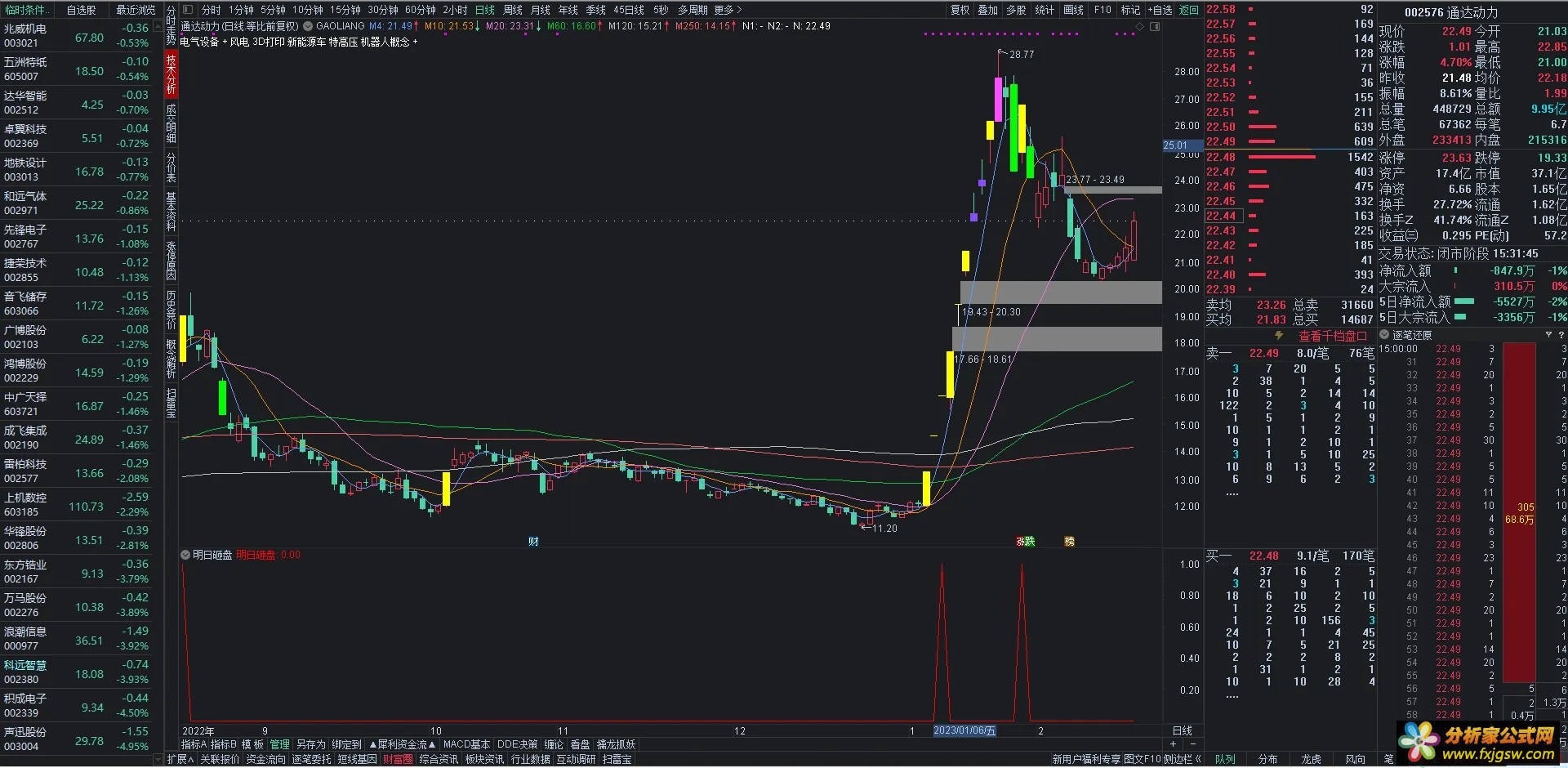
Task: Open 多周期 view
Action: pyautogui.click(x=693, y=10)
